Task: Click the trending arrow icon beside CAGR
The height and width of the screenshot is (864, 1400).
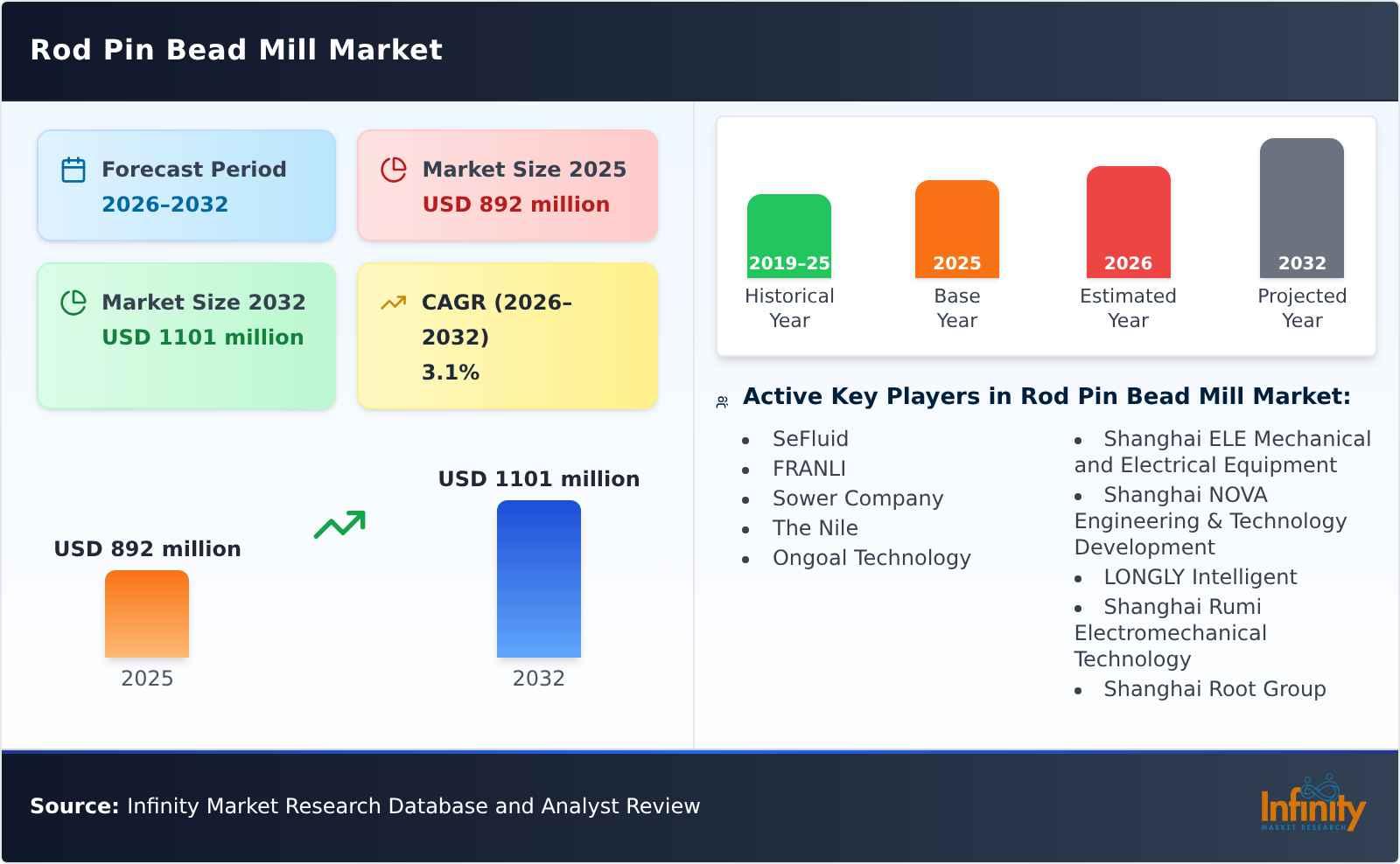Action: (x=394, y=303)
